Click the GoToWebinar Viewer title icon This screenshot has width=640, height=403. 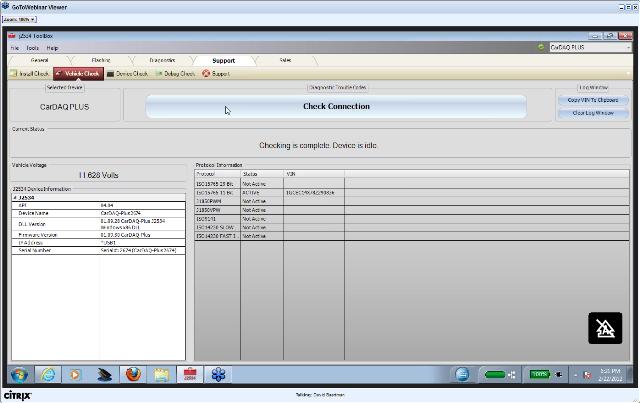tap(5, 6)
